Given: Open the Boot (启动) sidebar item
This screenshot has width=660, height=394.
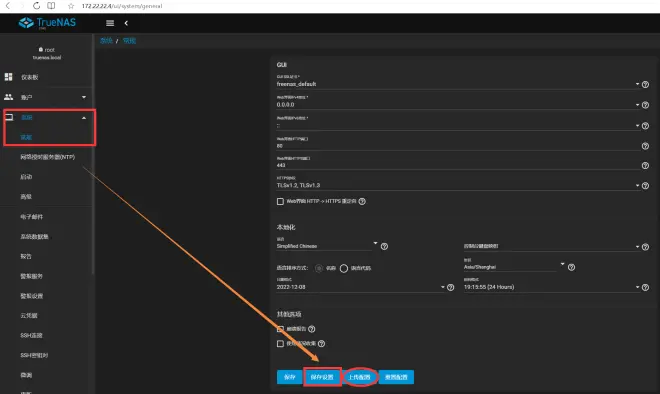Looking at the screenshot, I should [26, 177].
